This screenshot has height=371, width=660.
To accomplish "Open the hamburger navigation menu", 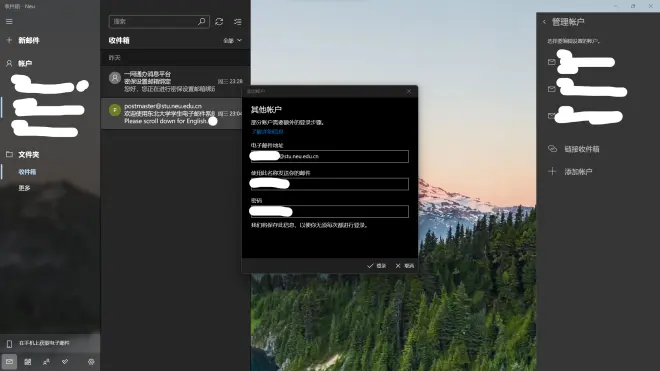I will coord(9,21).
